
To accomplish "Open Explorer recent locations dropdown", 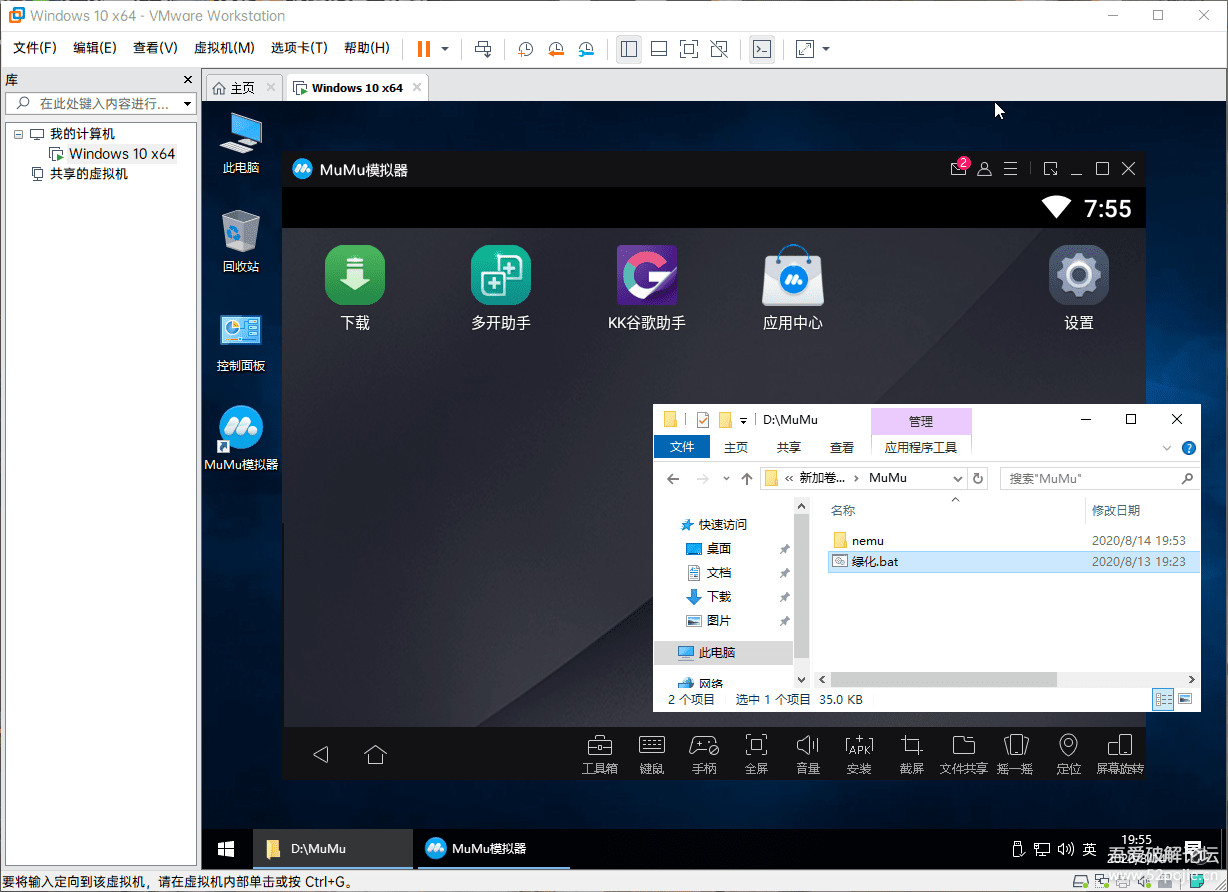I will click(x=726, y=479).
